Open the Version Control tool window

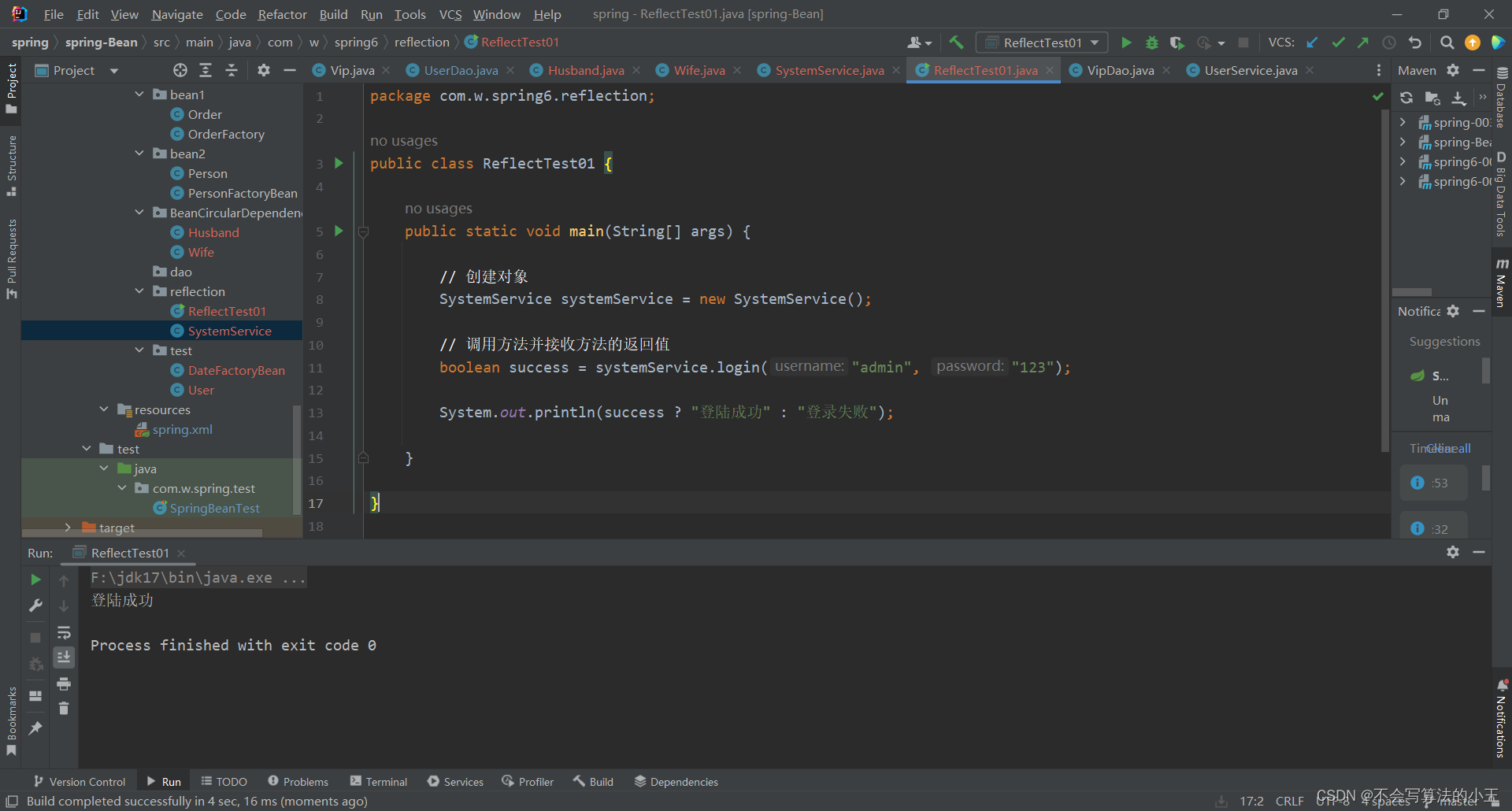80,782
